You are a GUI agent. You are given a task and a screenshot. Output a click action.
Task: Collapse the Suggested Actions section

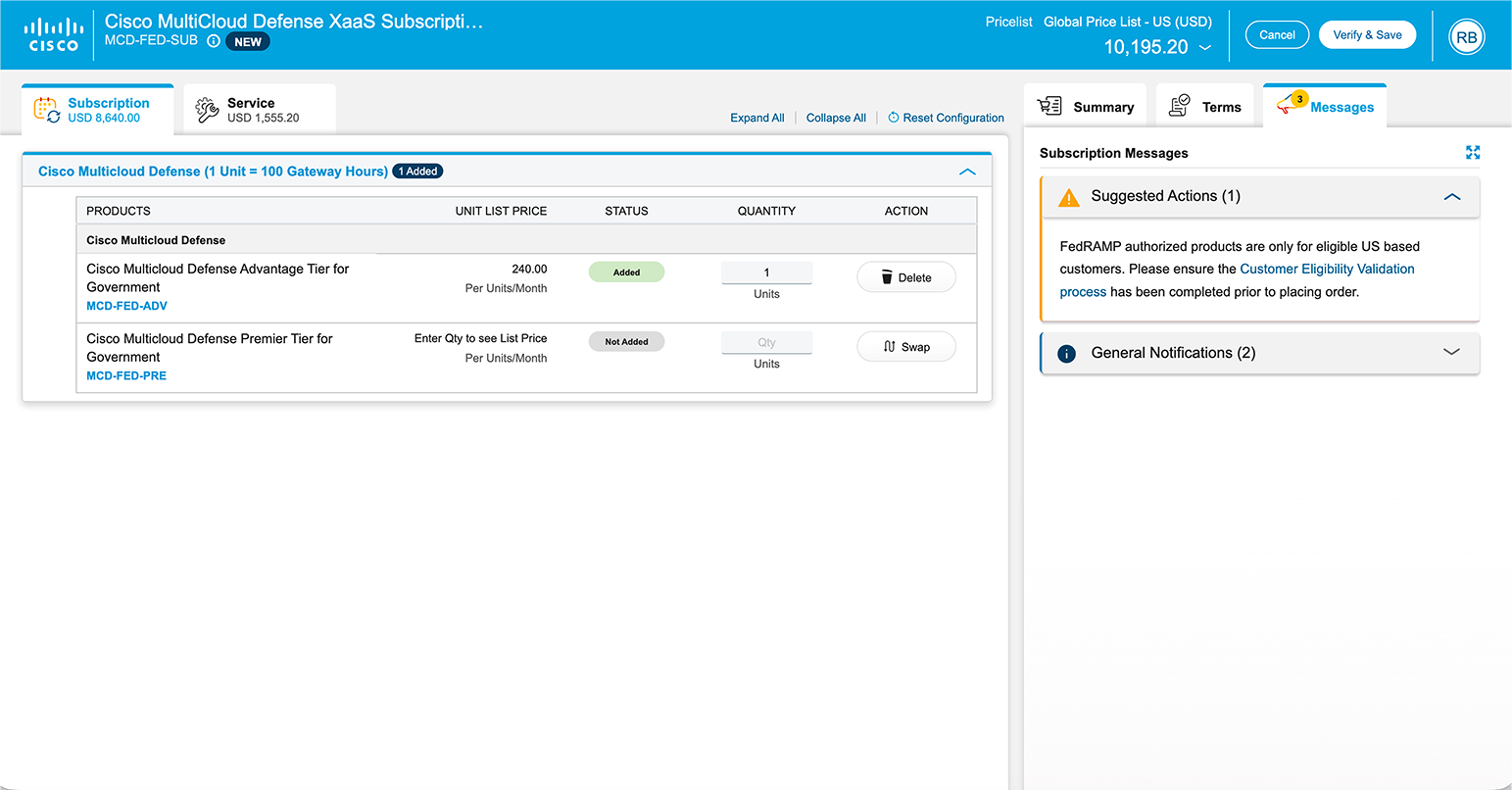point(1452,197)
